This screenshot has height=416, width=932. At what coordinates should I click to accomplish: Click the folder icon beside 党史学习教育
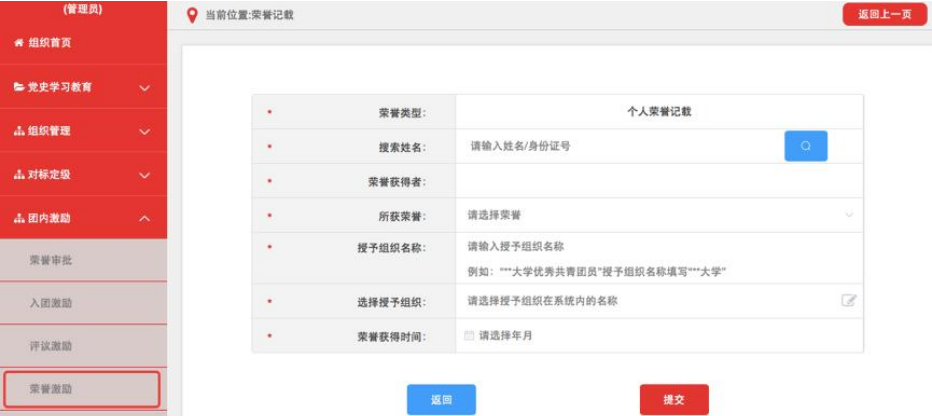point(18,87)
